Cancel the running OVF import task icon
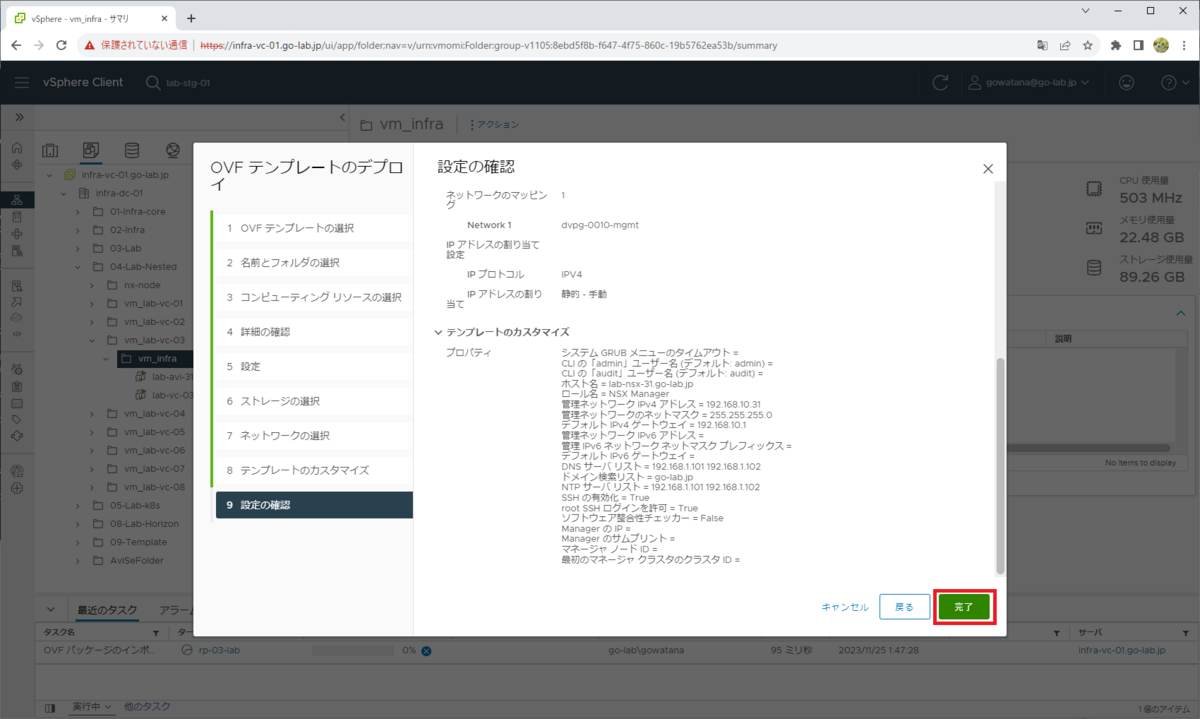Image resolution: width=1200 pixels, height=719 pixels. 426,651
